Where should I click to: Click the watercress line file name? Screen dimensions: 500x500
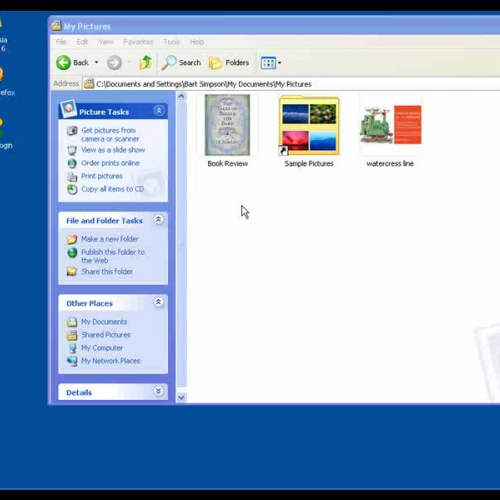point(390,164)
